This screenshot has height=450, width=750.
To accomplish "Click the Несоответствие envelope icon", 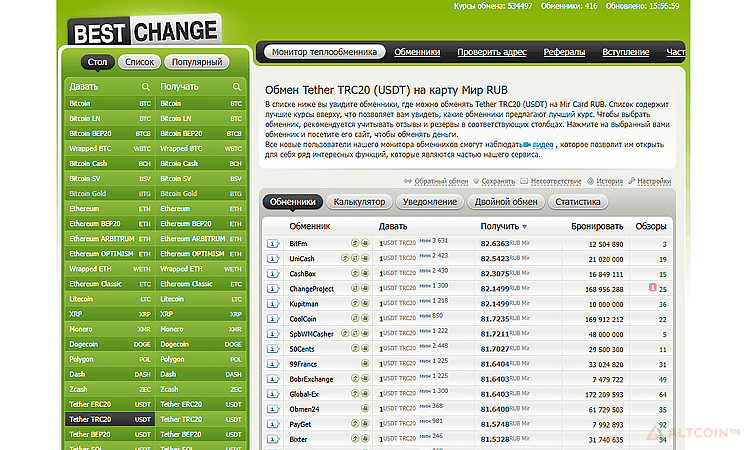I will 524,181.
